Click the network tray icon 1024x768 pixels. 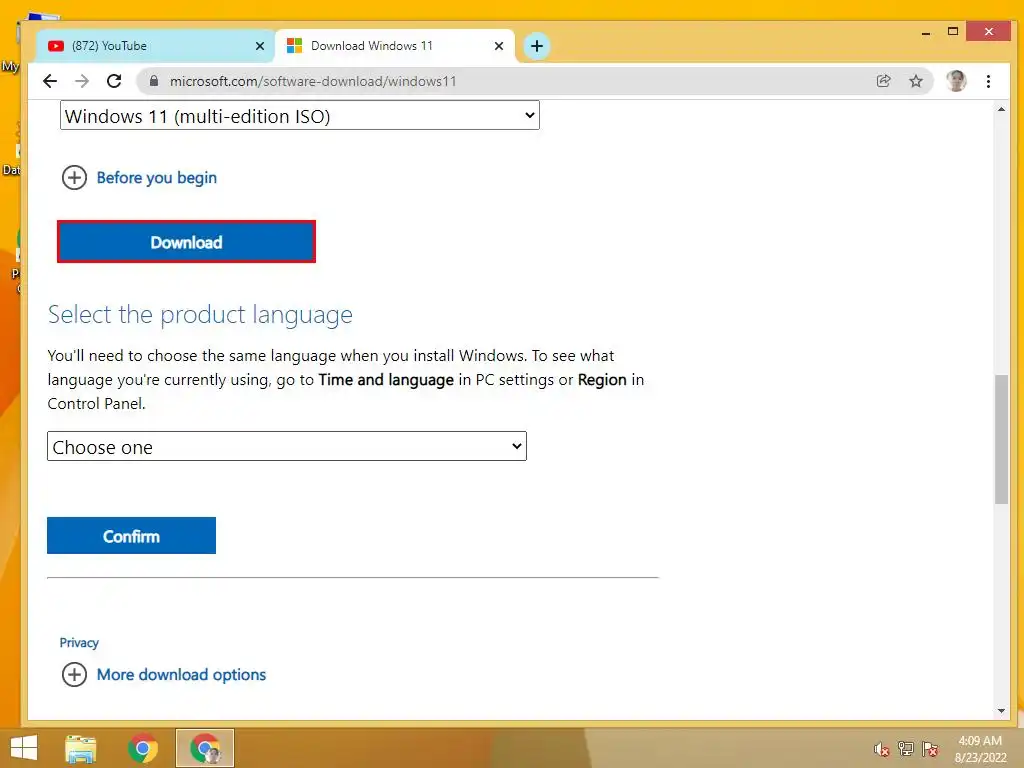[906, 749]
